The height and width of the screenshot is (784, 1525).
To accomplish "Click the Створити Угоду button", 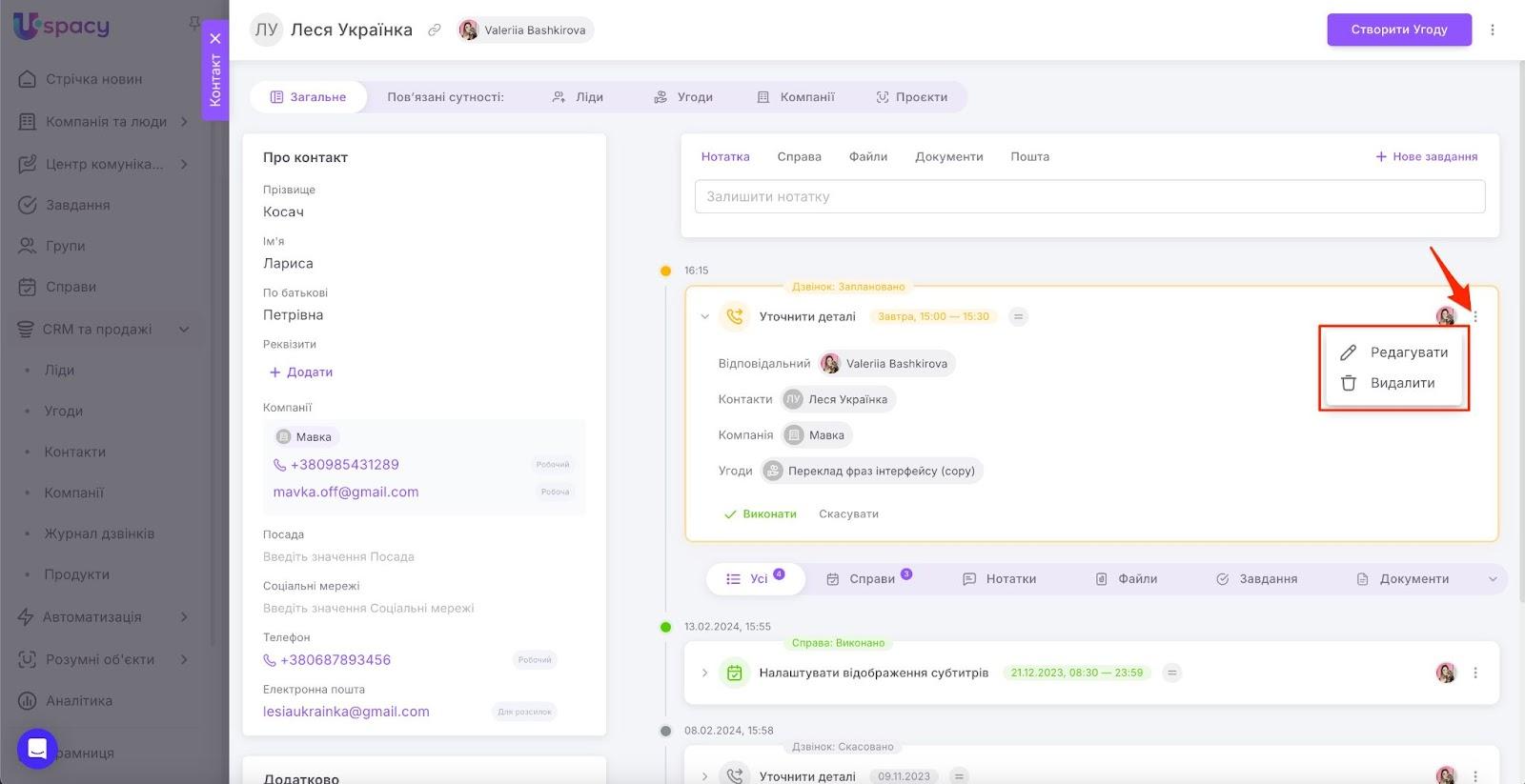I will click(1399, 30).
